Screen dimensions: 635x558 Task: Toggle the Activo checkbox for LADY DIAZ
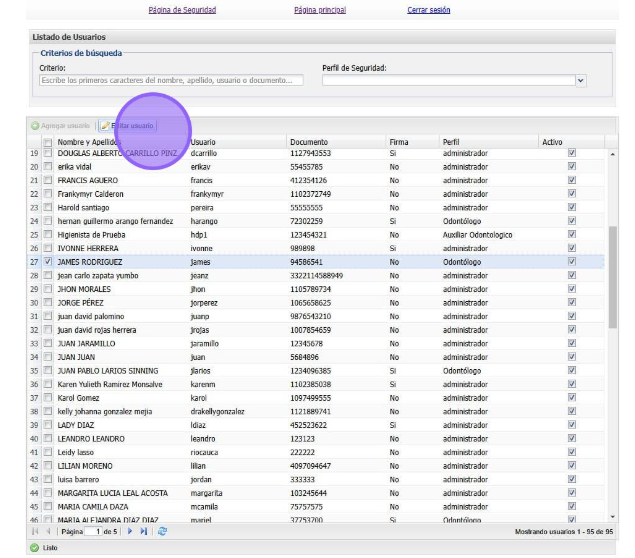[572, 425]
